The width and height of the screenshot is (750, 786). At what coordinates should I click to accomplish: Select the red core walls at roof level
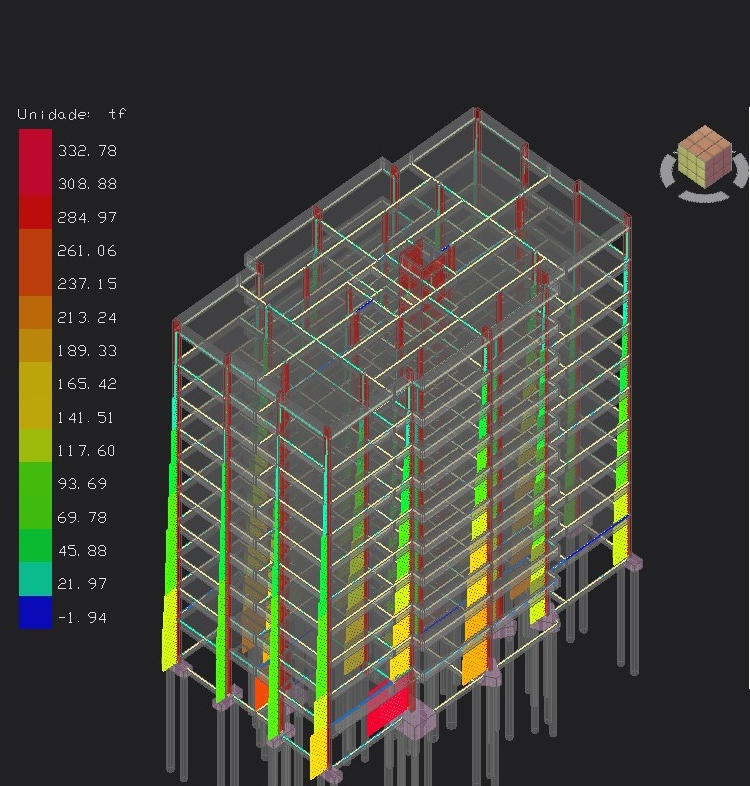[424, 268]
